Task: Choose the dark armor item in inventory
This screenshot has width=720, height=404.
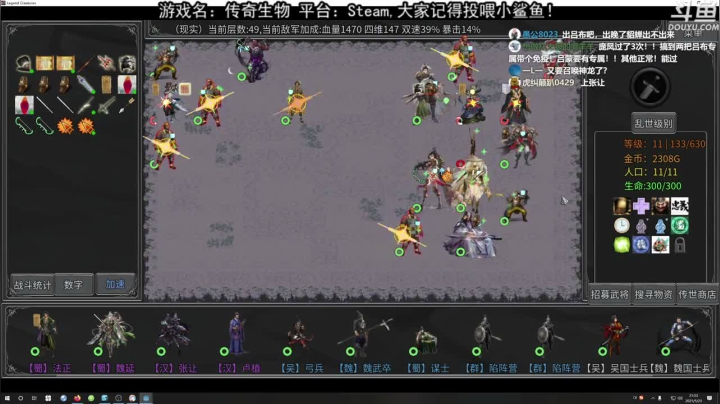Action: pos(127,63)
